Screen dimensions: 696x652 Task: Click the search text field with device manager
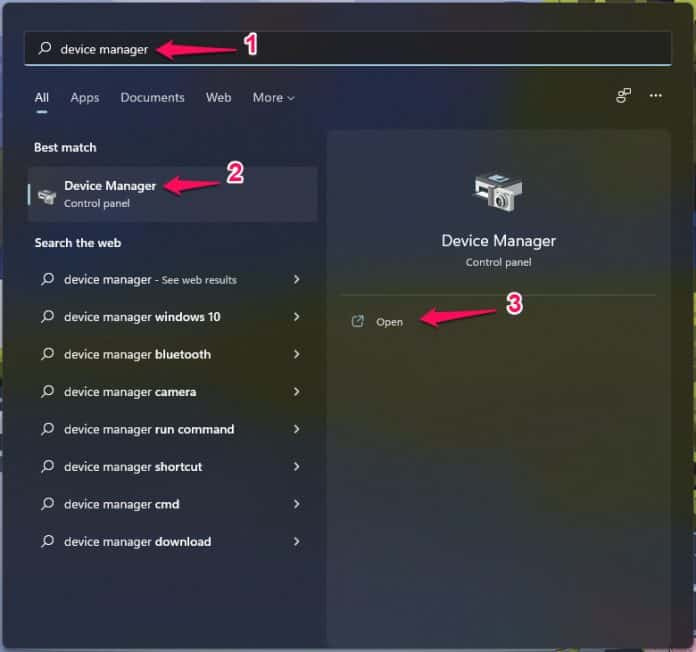pyautogui.click(x=348, y=49)
